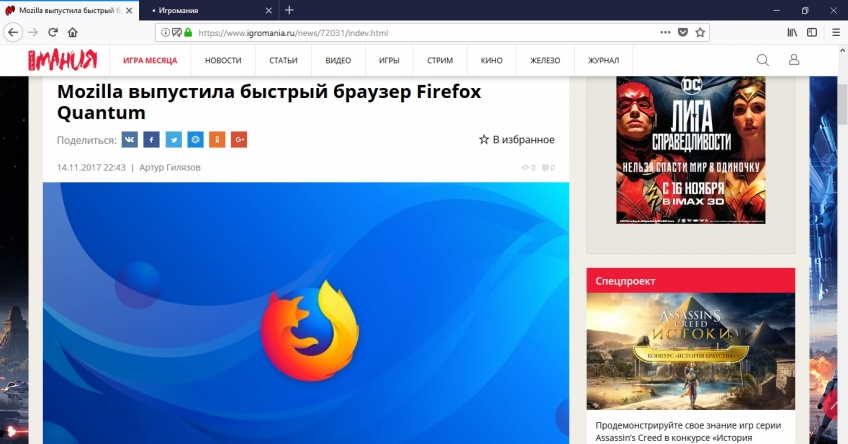Open ИГРА МЕСЯЦА menu item
The image size is (848, 444).
pos(150,61)
